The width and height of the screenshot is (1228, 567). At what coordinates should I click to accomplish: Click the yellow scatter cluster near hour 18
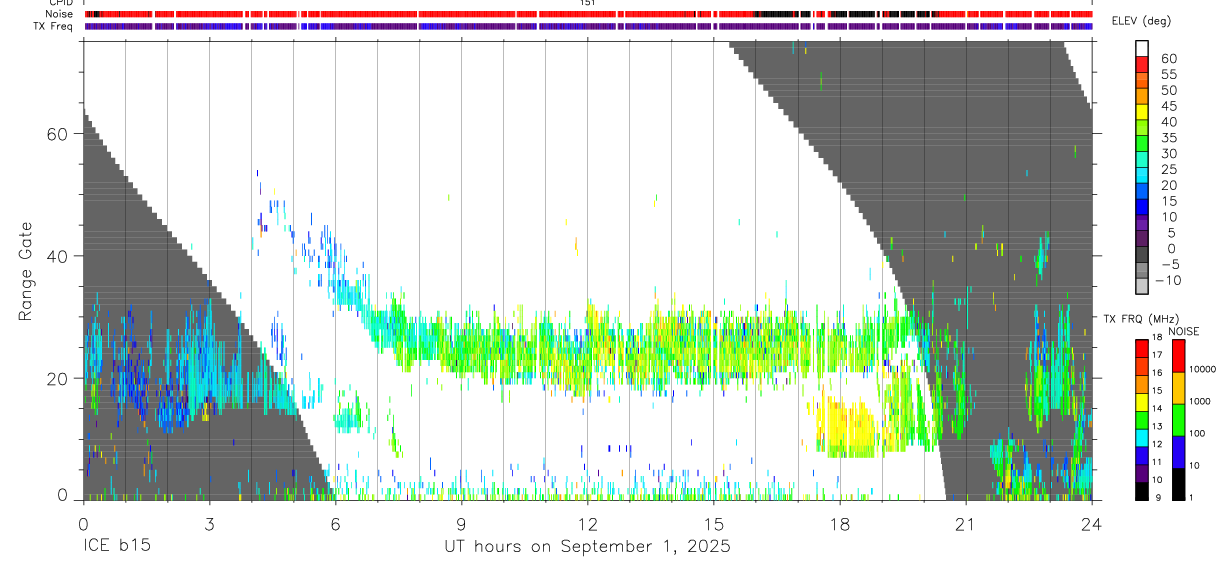pyautogui.click(x=848, y=427)
